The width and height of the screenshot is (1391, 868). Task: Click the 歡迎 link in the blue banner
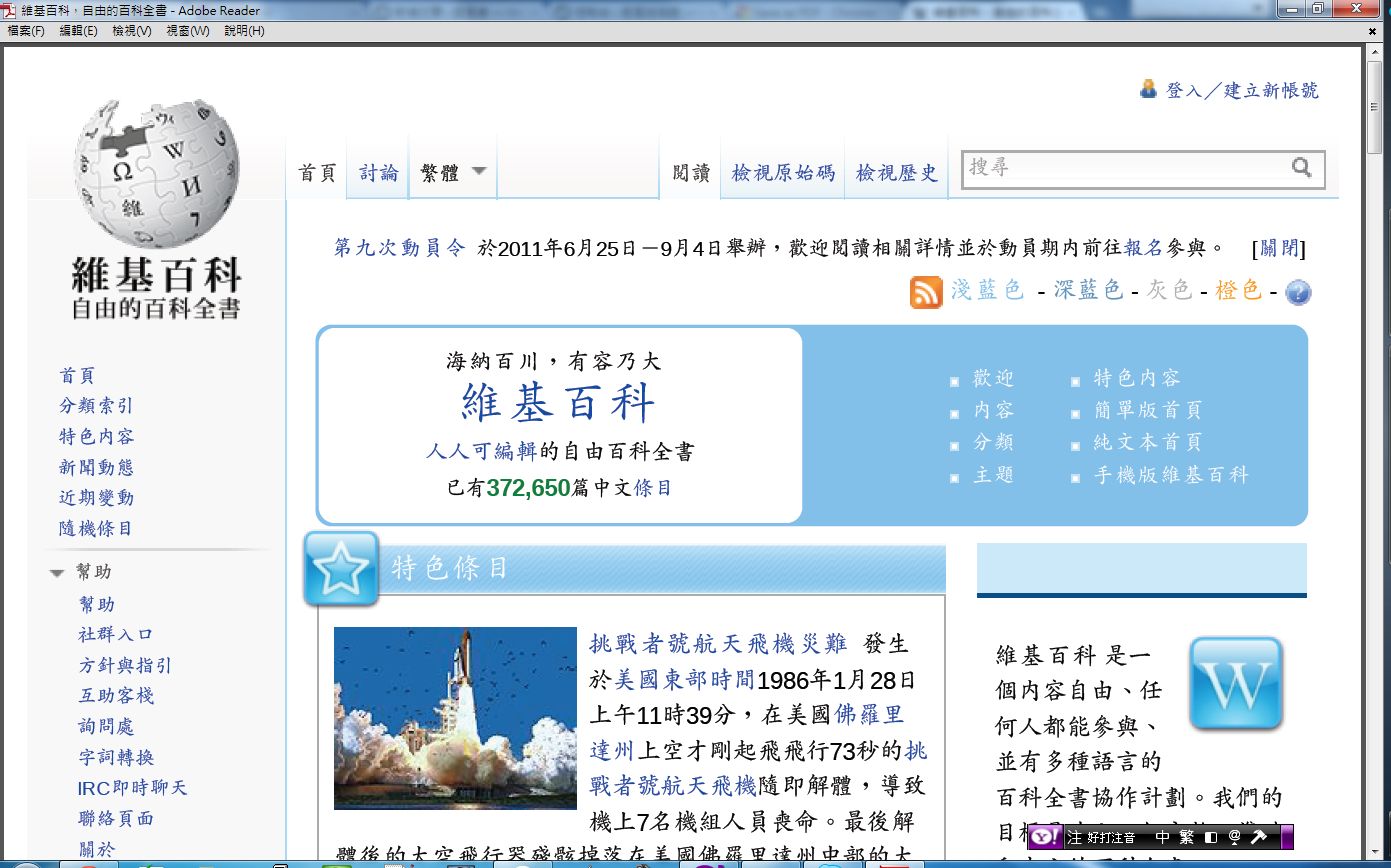[993, 378]
